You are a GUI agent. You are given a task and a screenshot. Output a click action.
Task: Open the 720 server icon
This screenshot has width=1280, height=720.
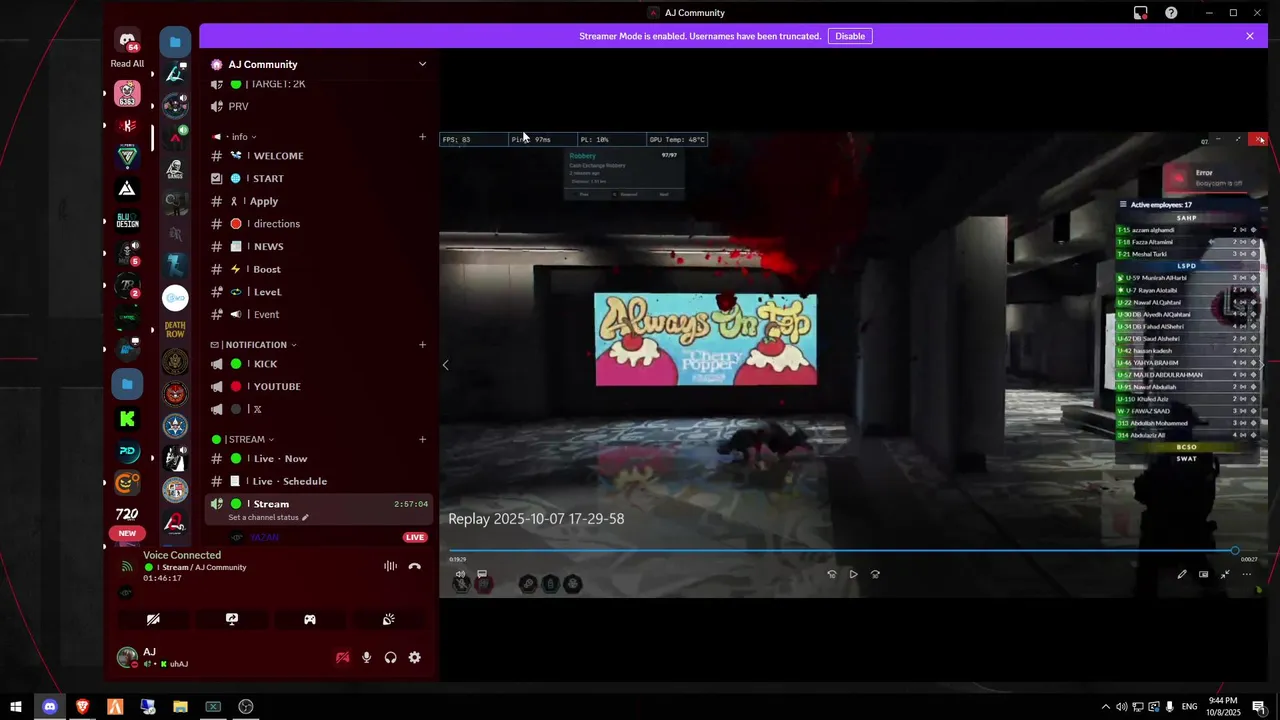point(127,514)
